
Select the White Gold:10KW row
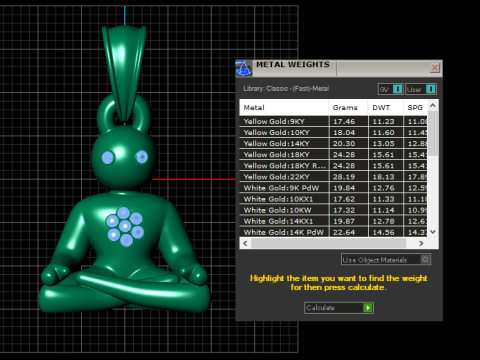pyautogui.click(x=333, y=210)
